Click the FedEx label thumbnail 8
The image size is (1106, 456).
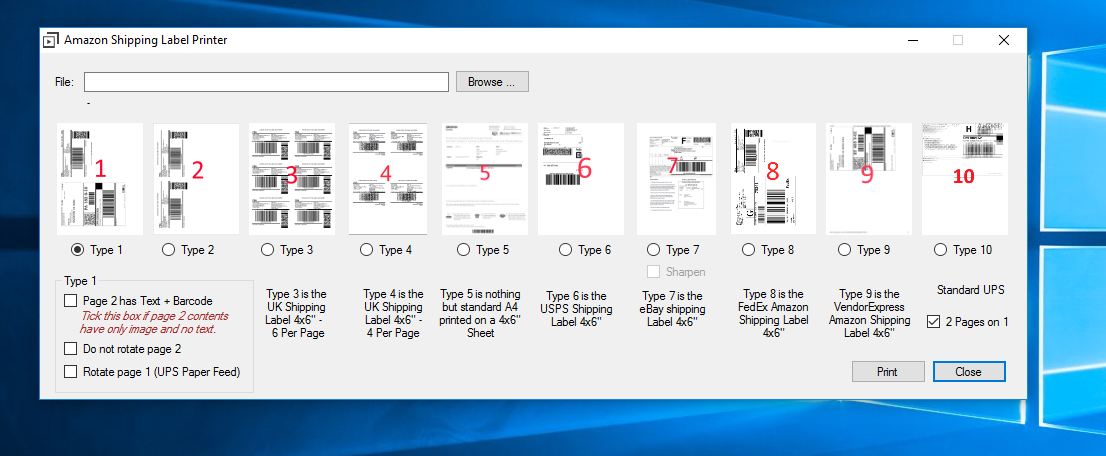click(x=773, y=179)
